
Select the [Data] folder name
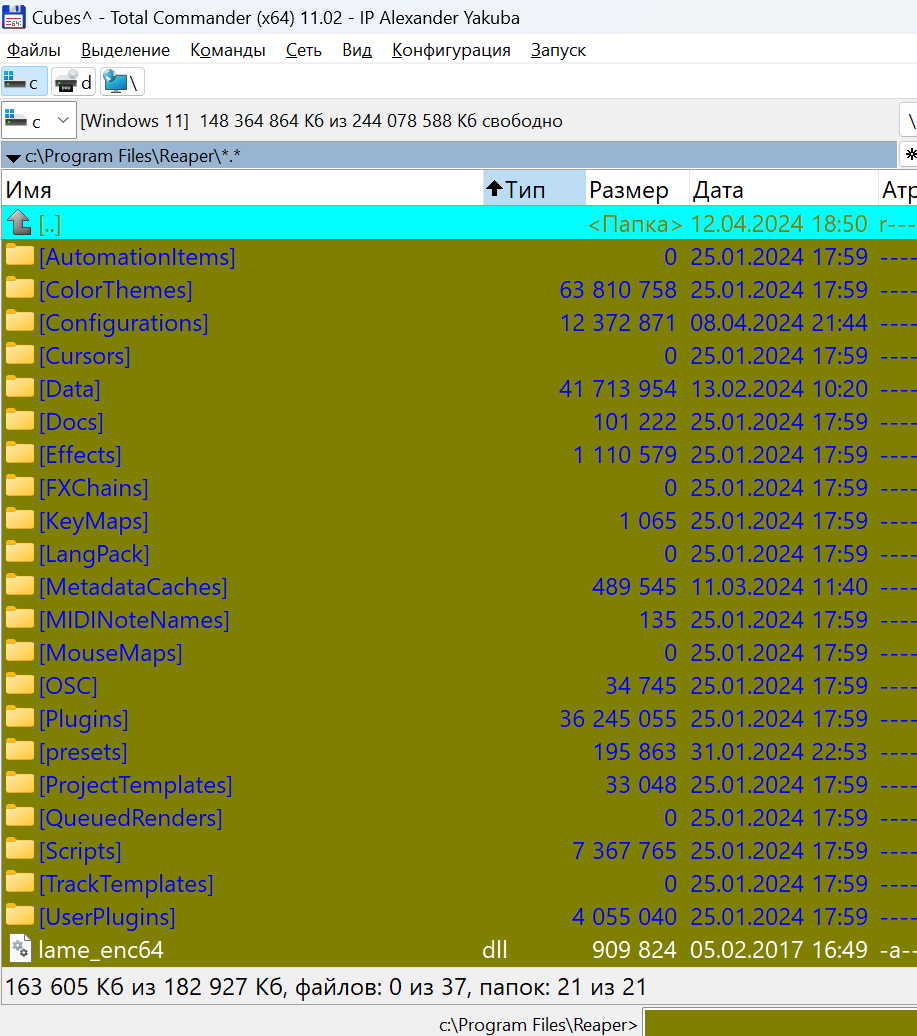tap(69, 389)
